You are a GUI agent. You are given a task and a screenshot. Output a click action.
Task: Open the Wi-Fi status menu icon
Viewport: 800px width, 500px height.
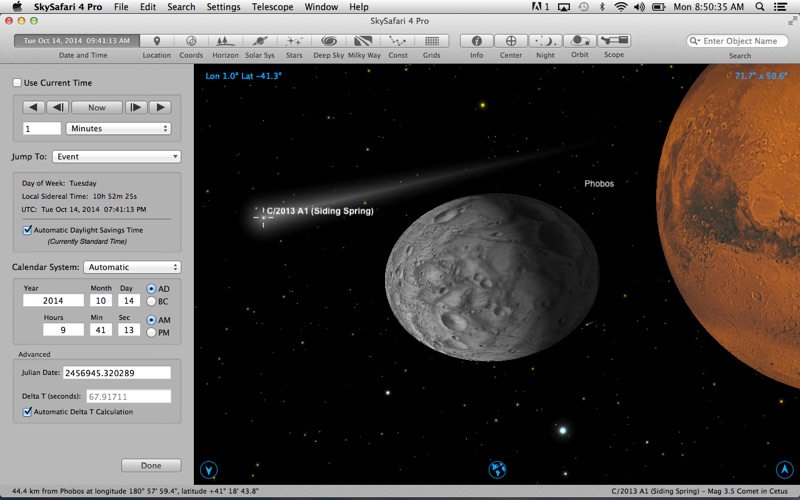[x=621, y=7]
